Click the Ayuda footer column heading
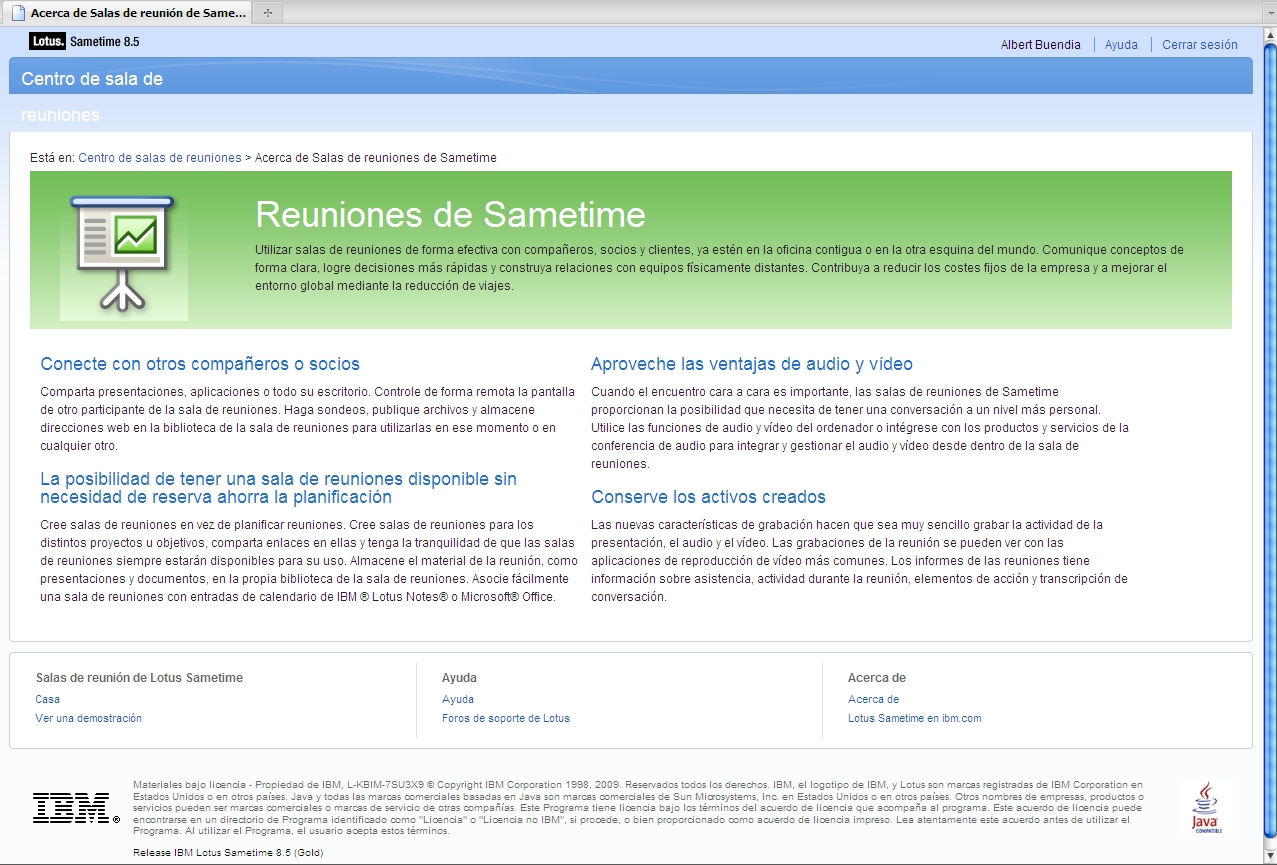The image size is (1277, 865). click(459, 678)
